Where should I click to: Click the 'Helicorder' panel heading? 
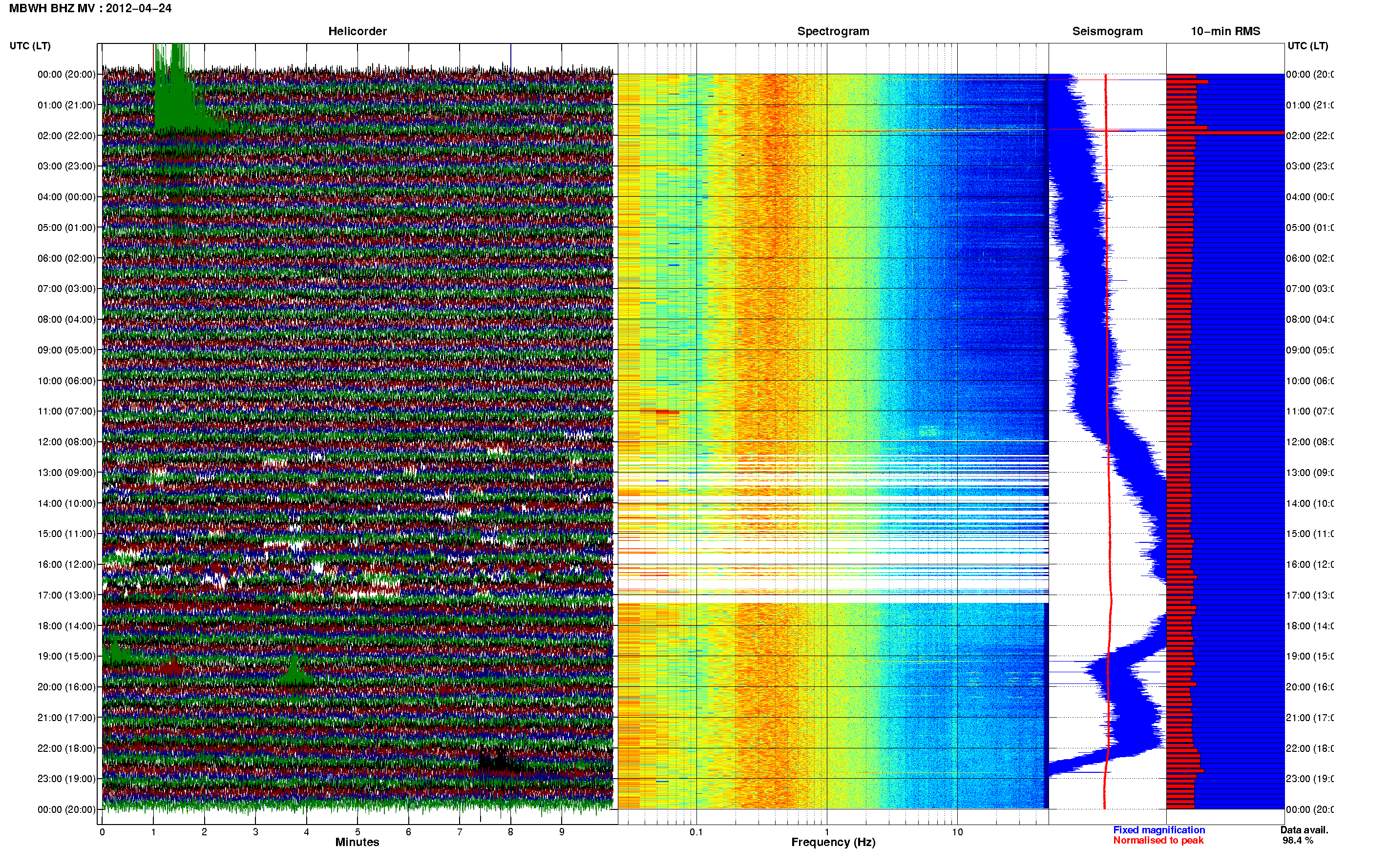click(x=357, y=31)
